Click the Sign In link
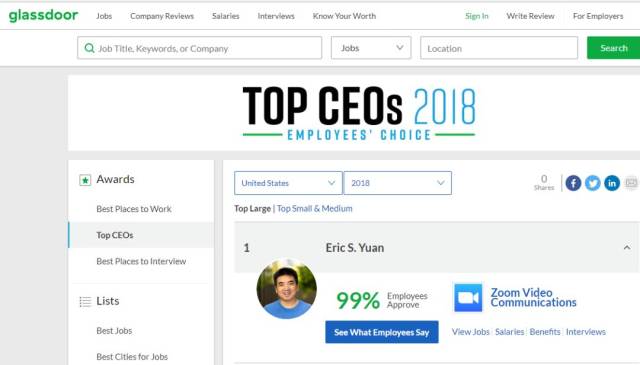Screen dimensions: 640x365 477,16
